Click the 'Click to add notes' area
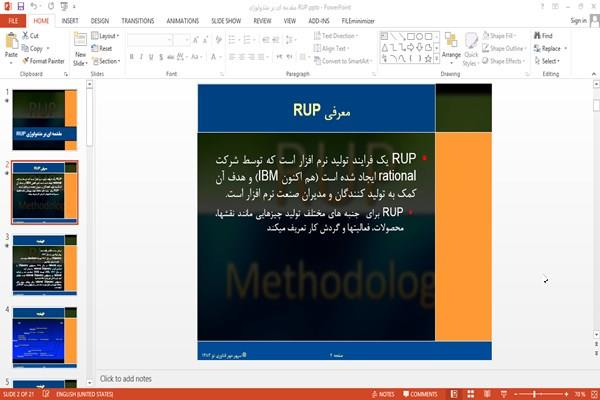The height and width of the screenshot is (400, 600). click(344, 379)
